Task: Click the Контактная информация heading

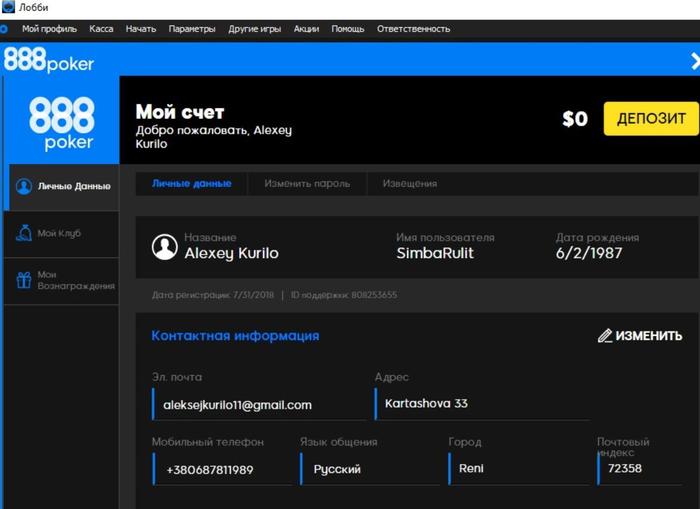Action: 235,336
